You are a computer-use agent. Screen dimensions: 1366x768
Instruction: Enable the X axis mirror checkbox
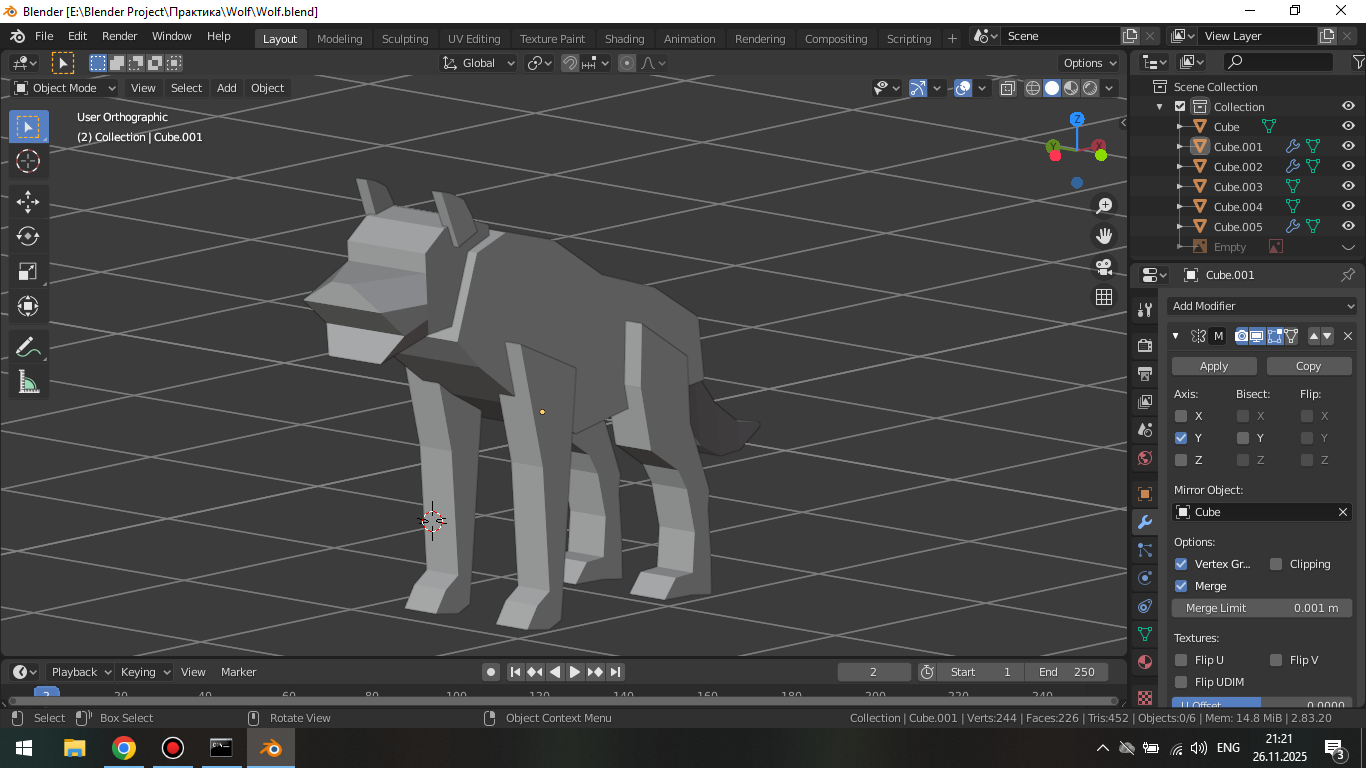(x=1181, y=416)
